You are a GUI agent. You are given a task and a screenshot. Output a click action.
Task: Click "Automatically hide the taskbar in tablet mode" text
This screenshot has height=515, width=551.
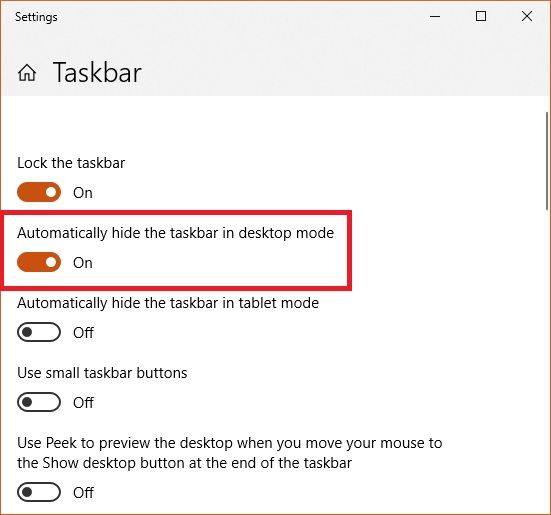coord(168,303)
